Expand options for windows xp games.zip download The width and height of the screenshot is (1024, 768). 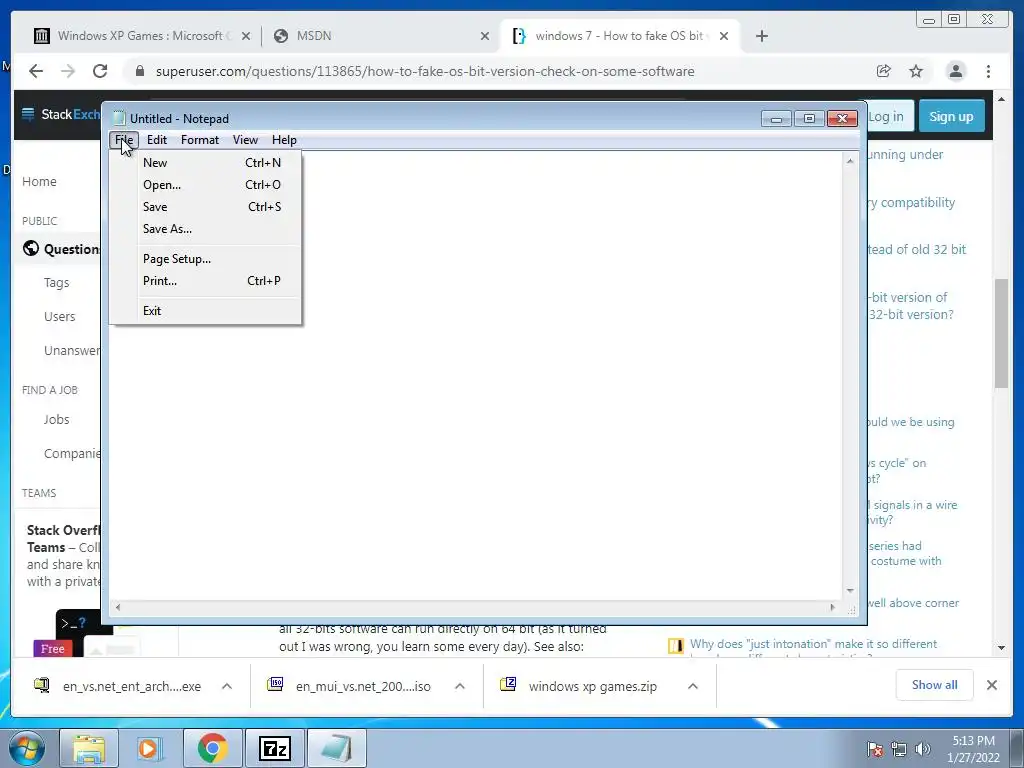coord(693,686)
